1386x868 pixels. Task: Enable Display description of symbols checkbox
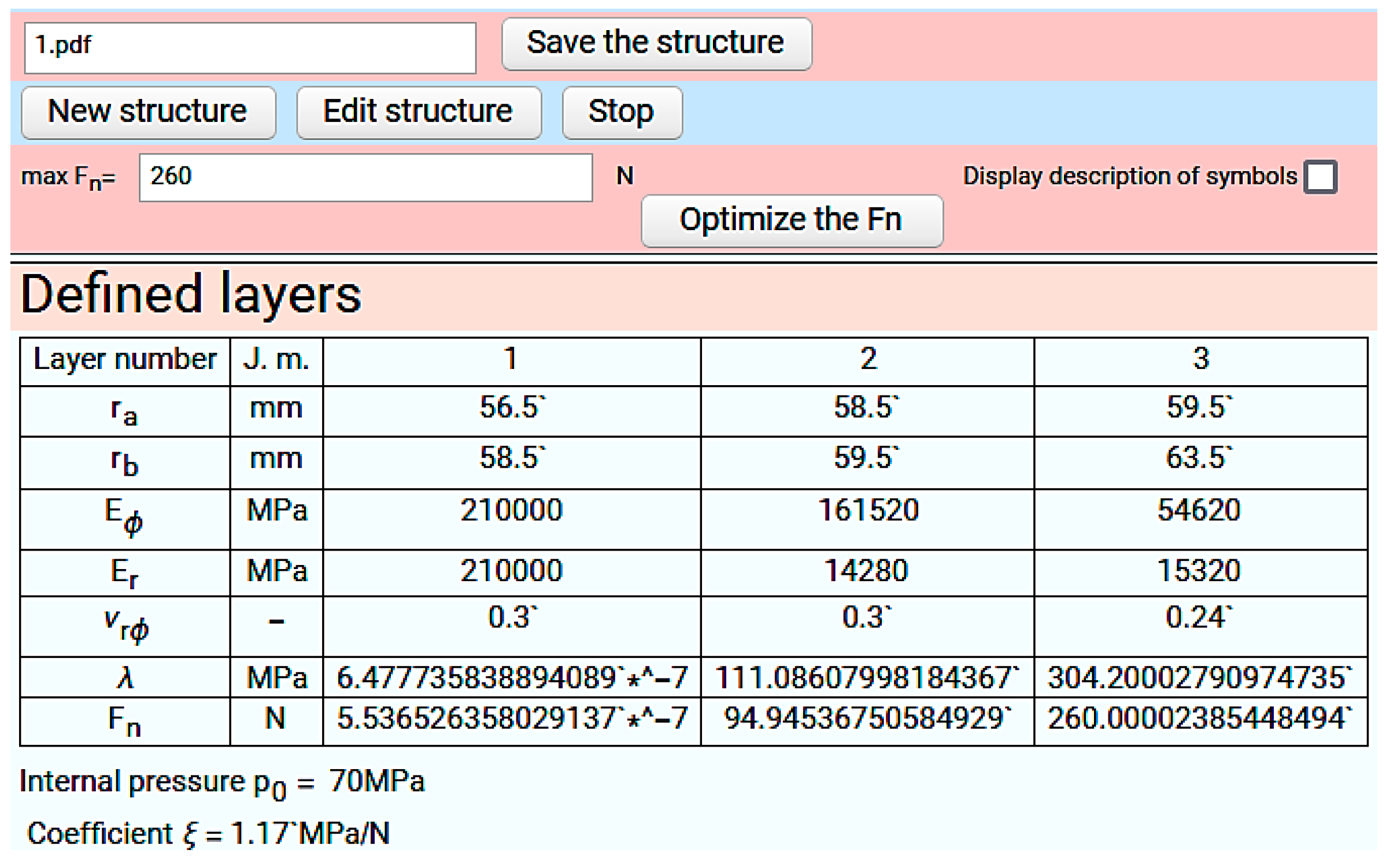click(1320, 176)
